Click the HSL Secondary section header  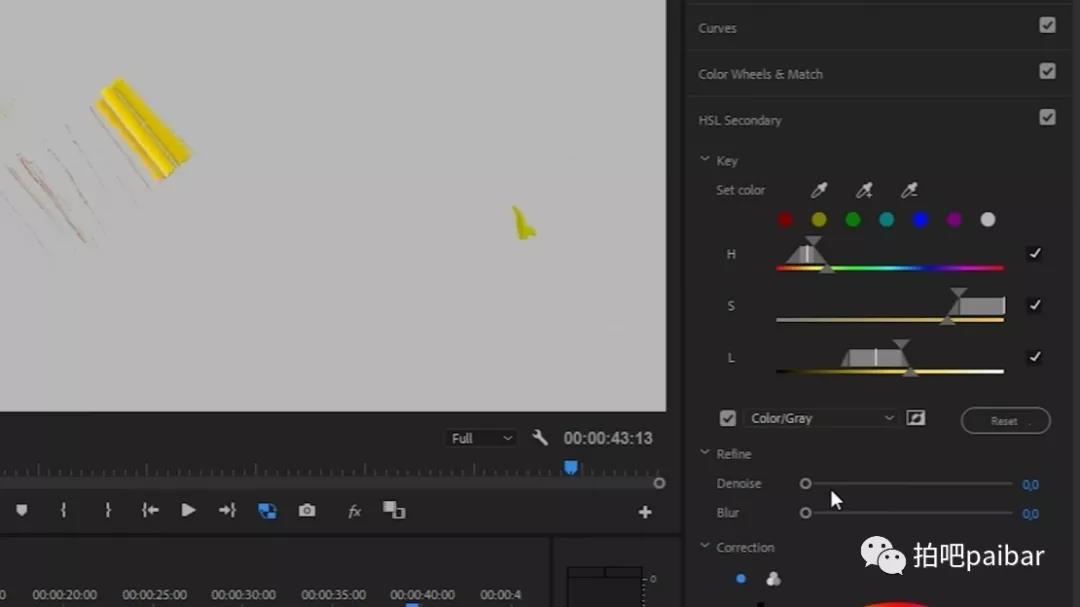[740, 120]
